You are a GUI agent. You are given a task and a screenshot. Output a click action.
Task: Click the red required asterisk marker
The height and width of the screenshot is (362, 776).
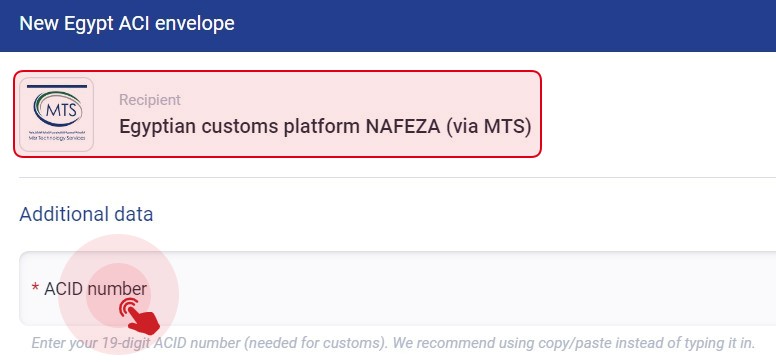coord(35,288)
